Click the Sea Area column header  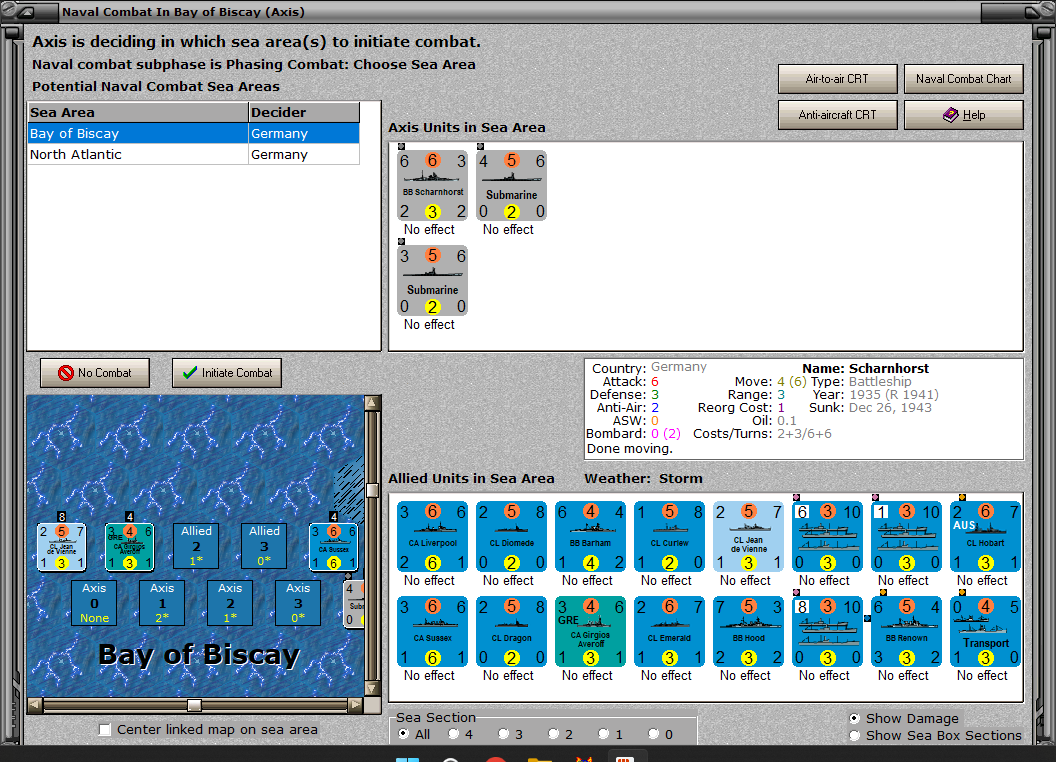pos(138,113)
